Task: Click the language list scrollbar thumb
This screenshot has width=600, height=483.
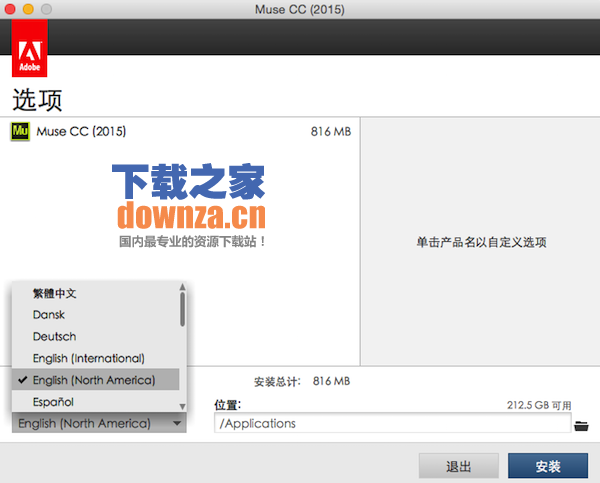Action: point(183,309)
